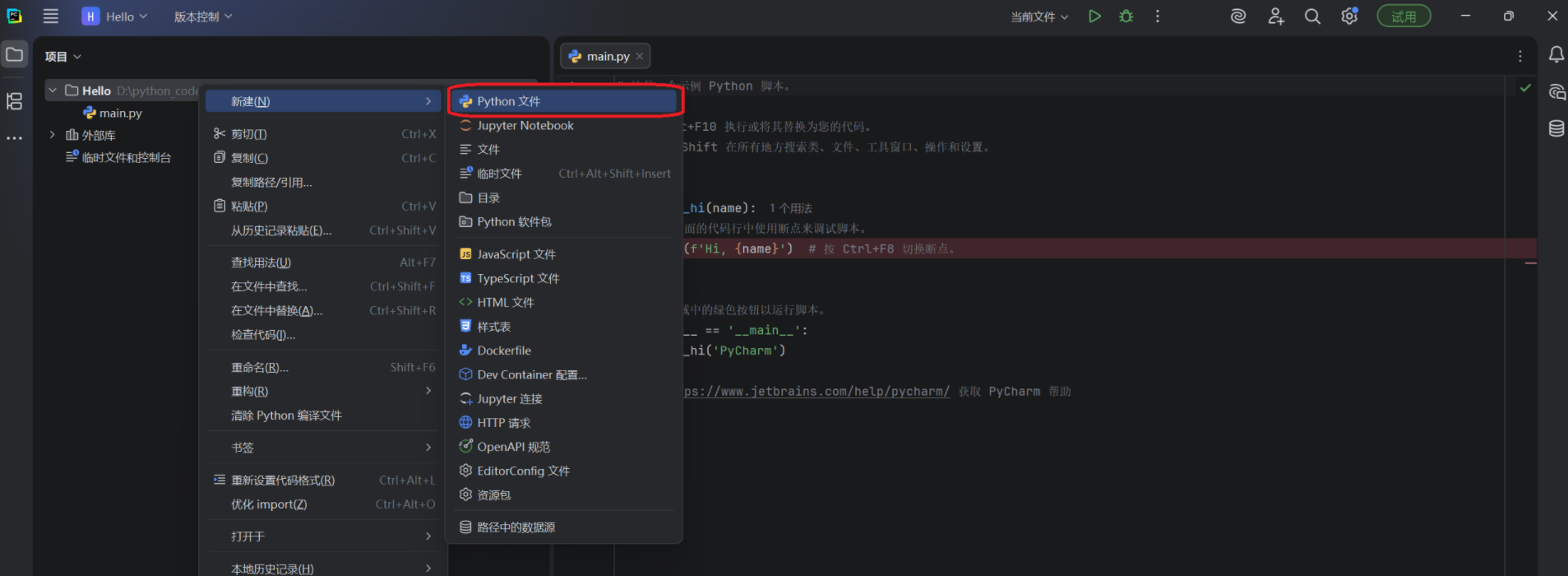
Task: Expand the 重构(R) submenu arrow
Action: [x=428, y=391]
